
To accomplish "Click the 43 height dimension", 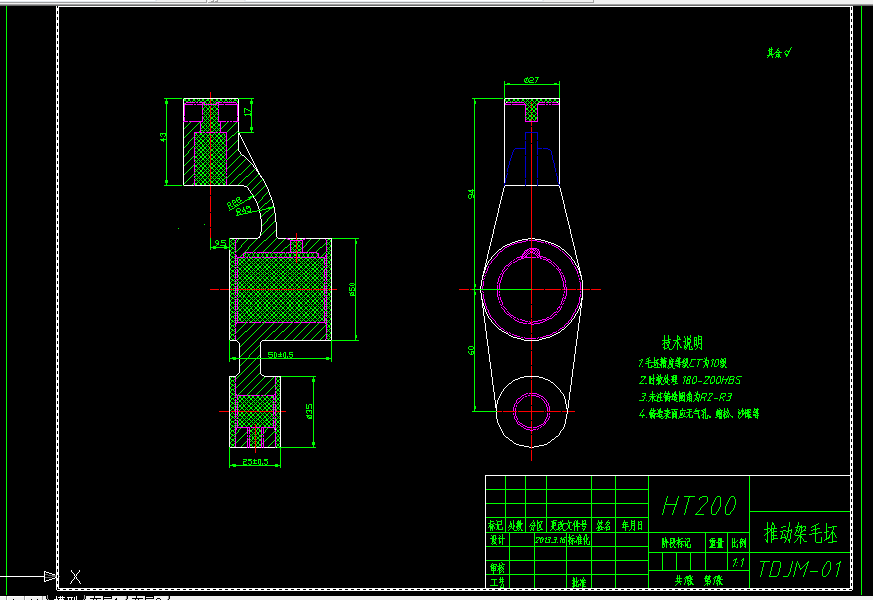I will tap(163, 136).
